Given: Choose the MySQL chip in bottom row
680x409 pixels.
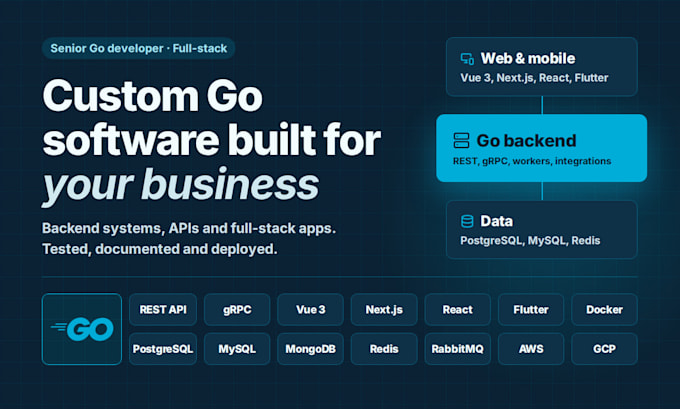Looking at the screenshot, I should [x=237, y=349].
